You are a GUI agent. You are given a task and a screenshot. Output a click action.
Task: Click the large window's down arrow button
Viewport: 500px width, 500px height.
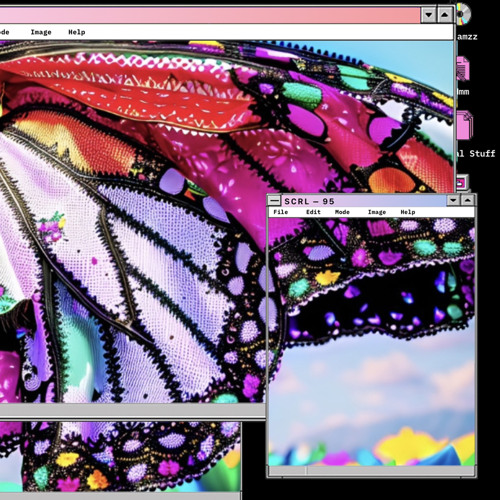[429, 15]
